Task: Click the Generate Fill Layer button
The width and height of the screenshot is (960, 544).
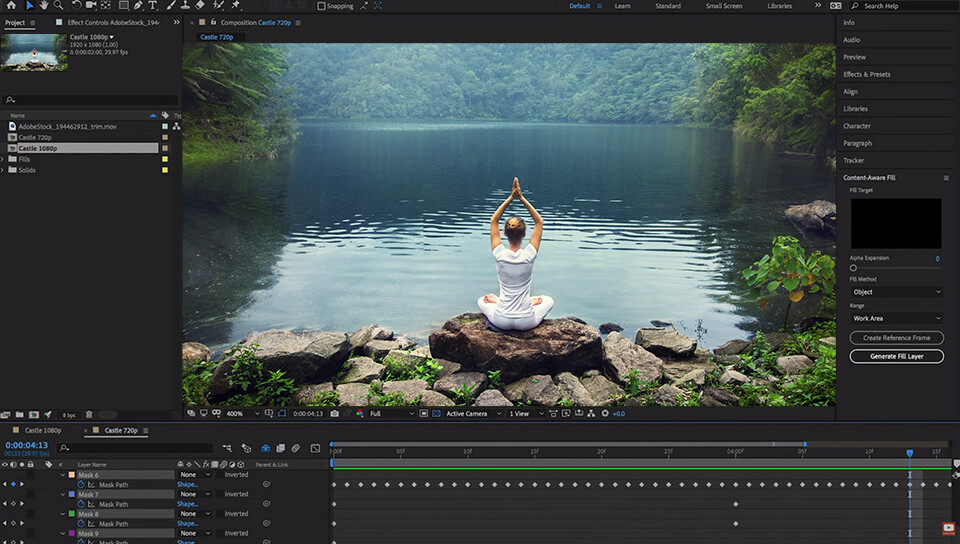Action: tap(896, 356)
